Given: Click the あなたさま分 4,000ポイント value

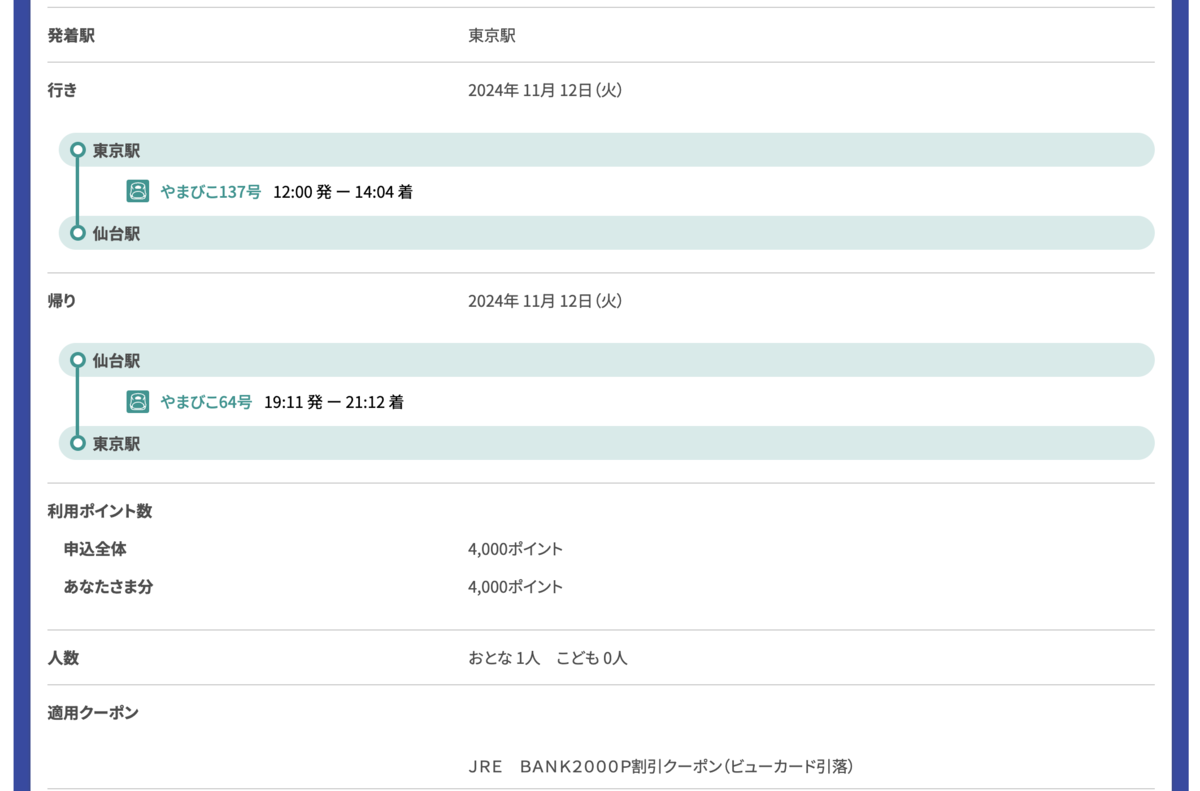Looking at the screenshot, I should coord(515,587).
